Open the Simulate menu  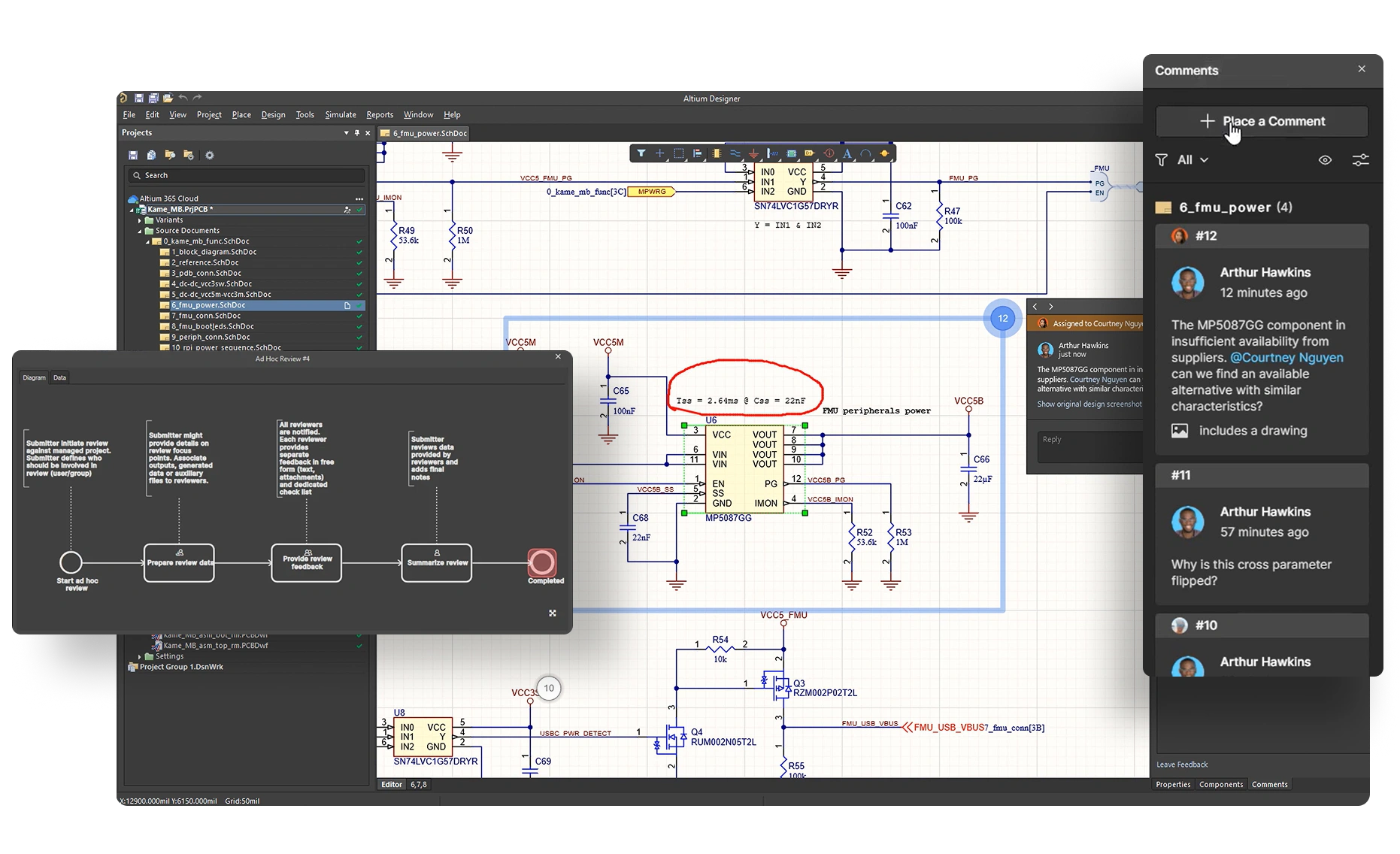click(340, 115)
